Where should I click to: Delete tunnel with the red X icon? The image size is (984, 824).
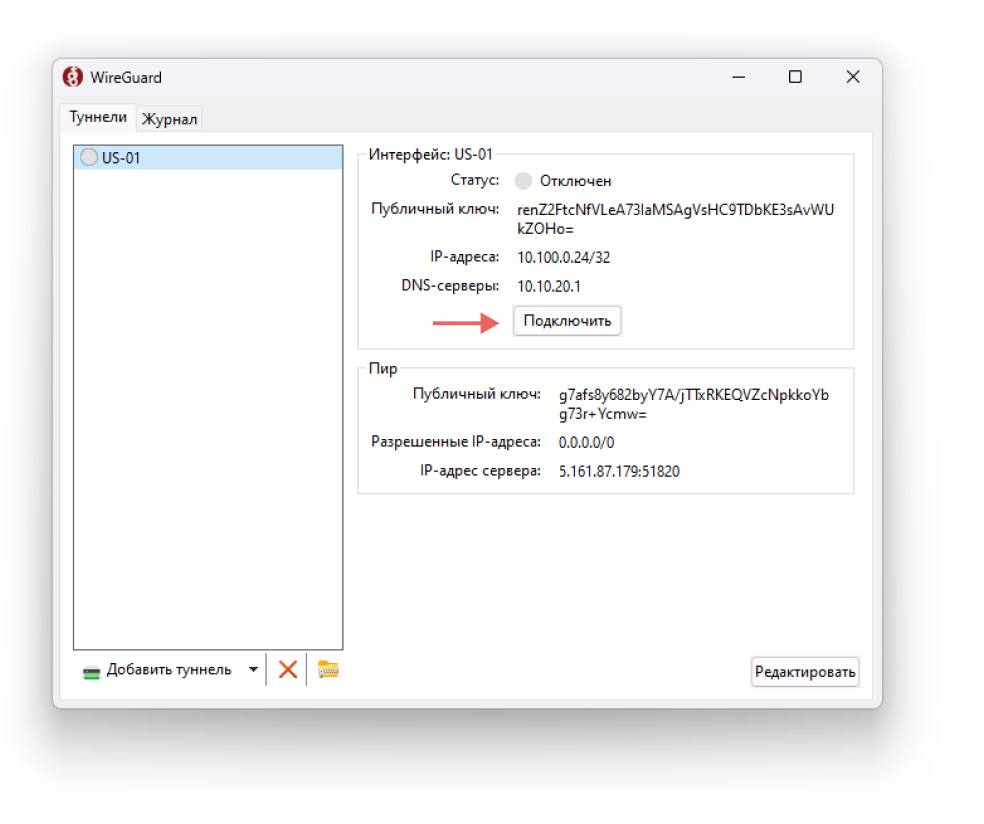click(287, 670)
